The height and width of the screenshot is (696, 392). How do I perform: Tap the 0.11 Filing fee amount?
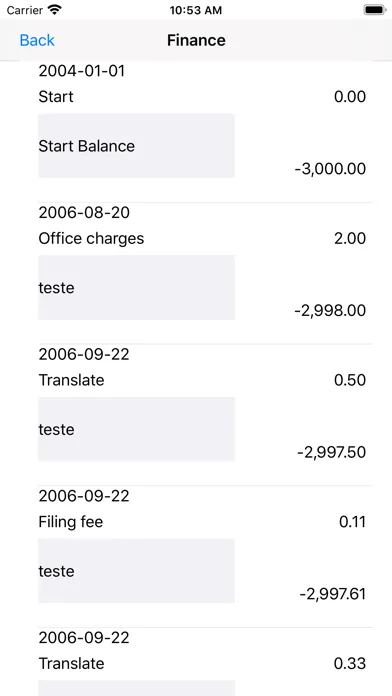tap(352, 522)
